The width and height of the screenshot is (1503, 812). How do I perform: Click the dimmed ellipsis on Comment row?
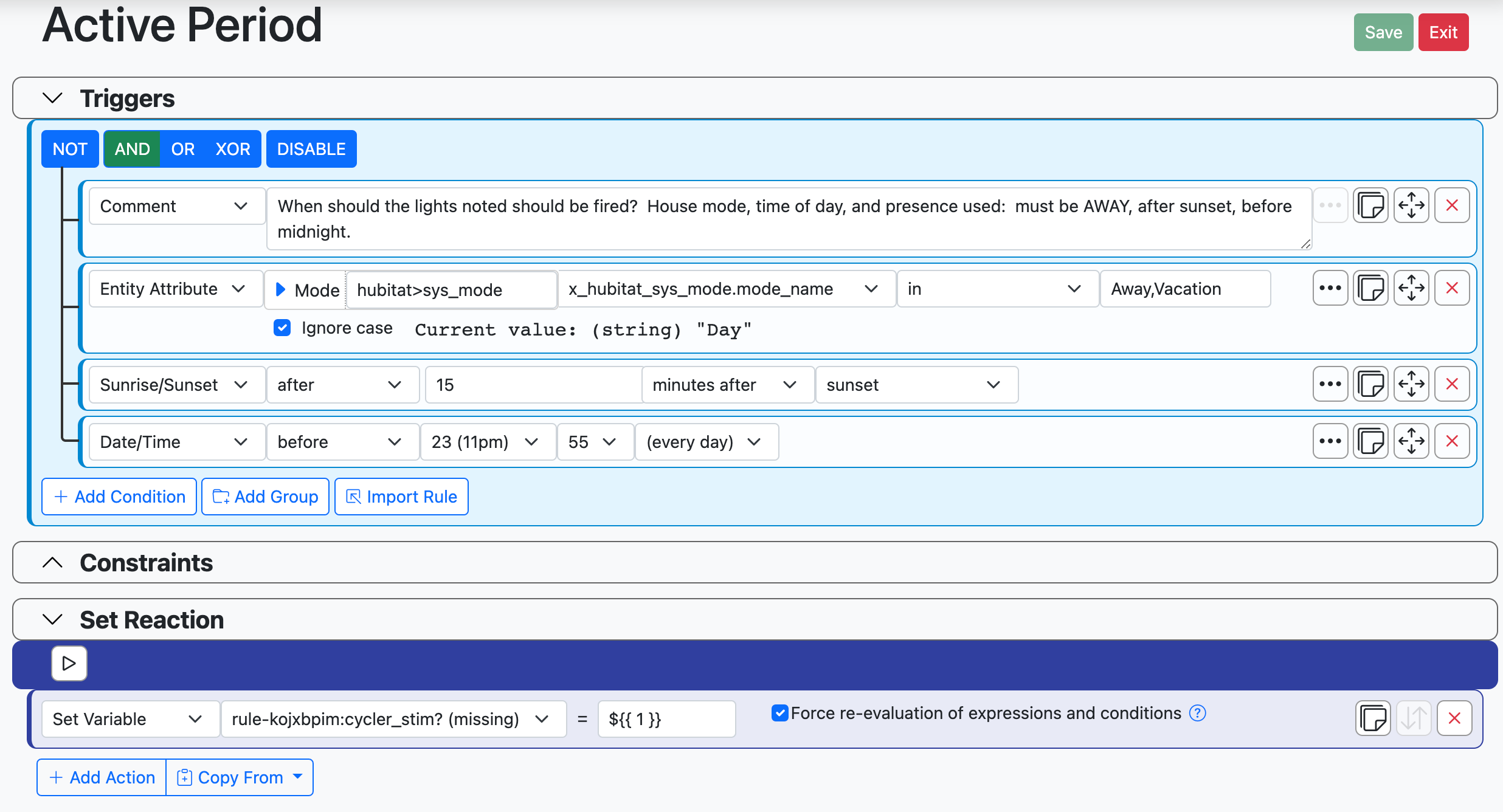click(1330, 205)
